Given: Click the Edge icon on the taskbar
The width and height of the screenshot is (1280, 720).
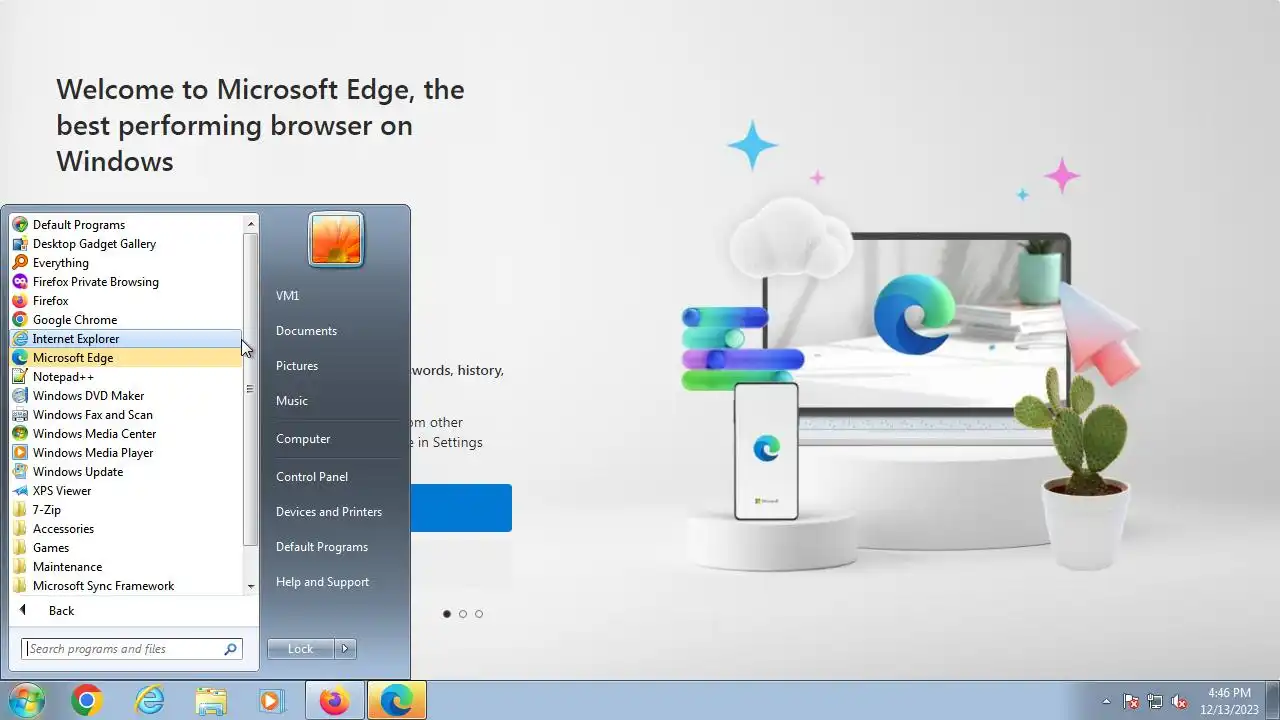Looking at the screenshot, I should pos(397,701).
